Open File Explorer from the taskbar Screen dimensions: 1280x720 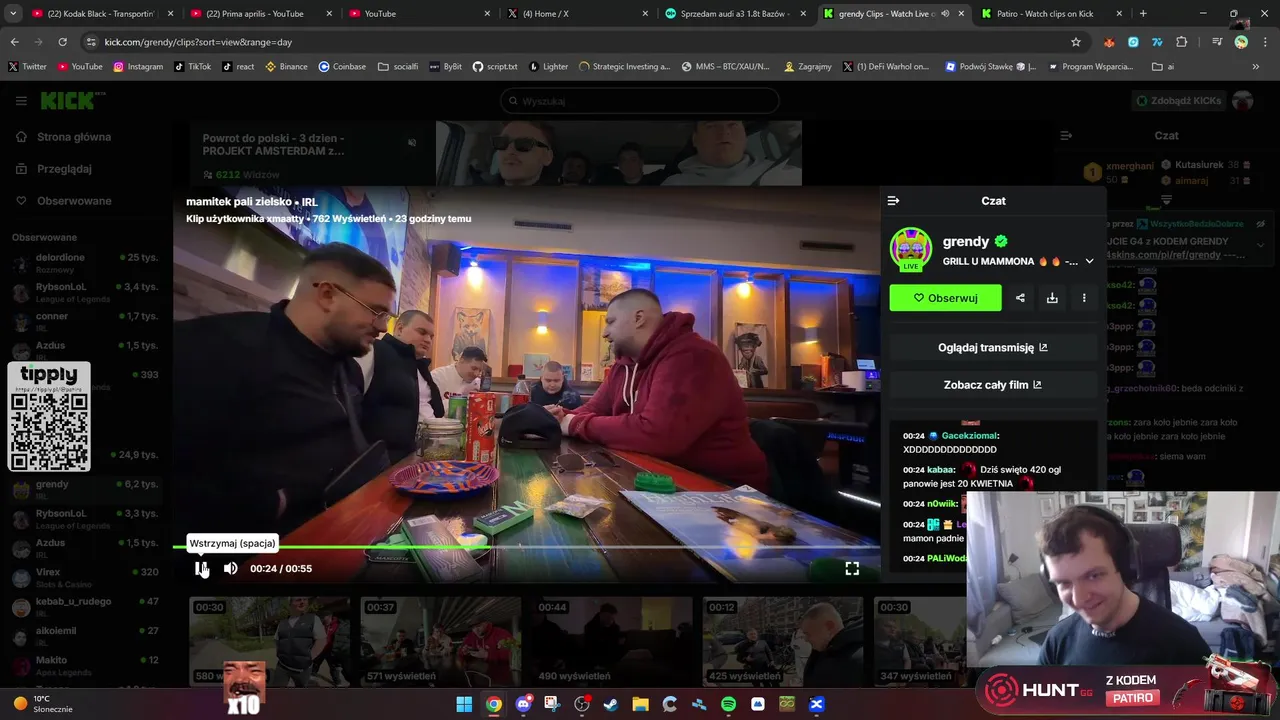[640, 704]
